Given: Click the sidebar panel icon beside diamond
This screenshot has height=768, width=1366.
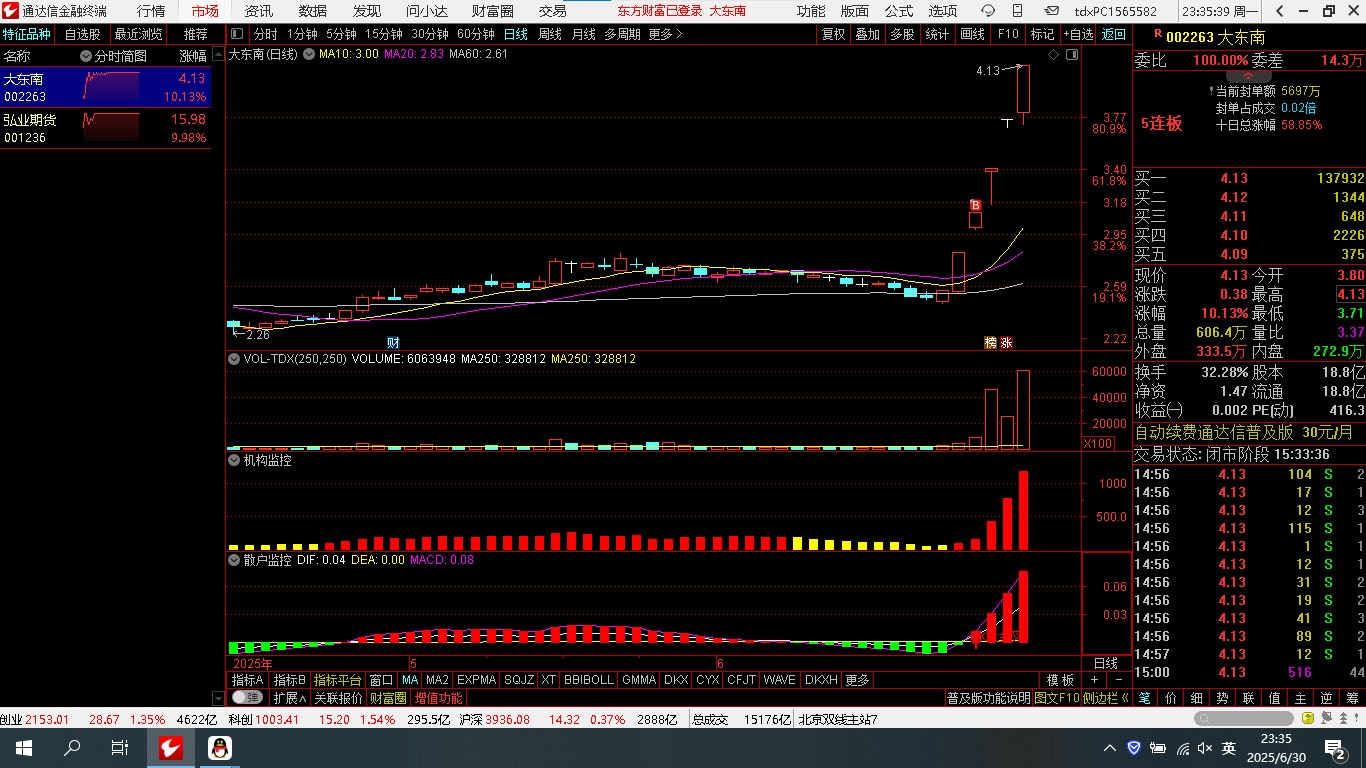Looking at the screenshot, I should 1072,55.
